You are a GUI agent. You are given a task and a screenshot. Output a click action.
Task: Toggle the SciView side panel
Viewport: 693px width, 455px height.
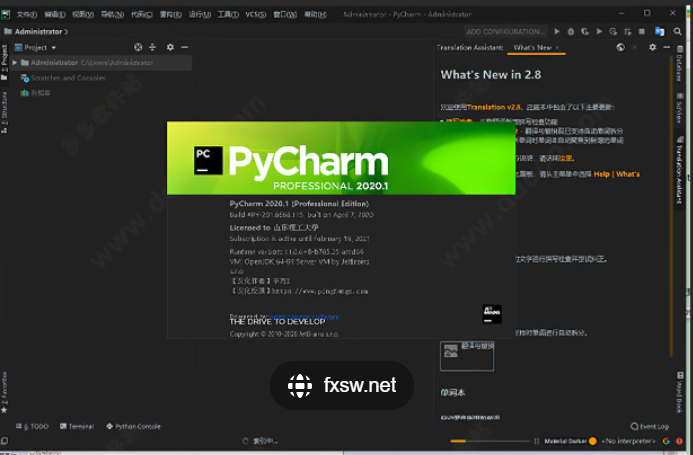pos(679,111)
